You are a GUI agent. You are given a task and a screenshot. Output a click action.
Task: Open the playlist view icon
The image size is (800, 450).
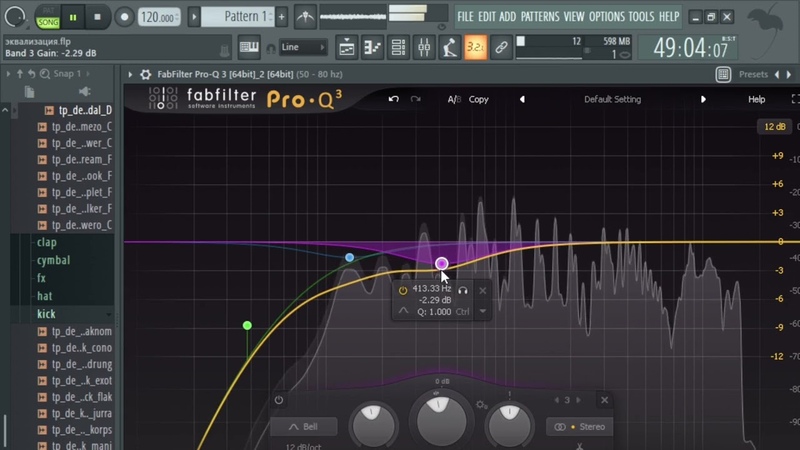pyautogui.click(x=346, y=48)
